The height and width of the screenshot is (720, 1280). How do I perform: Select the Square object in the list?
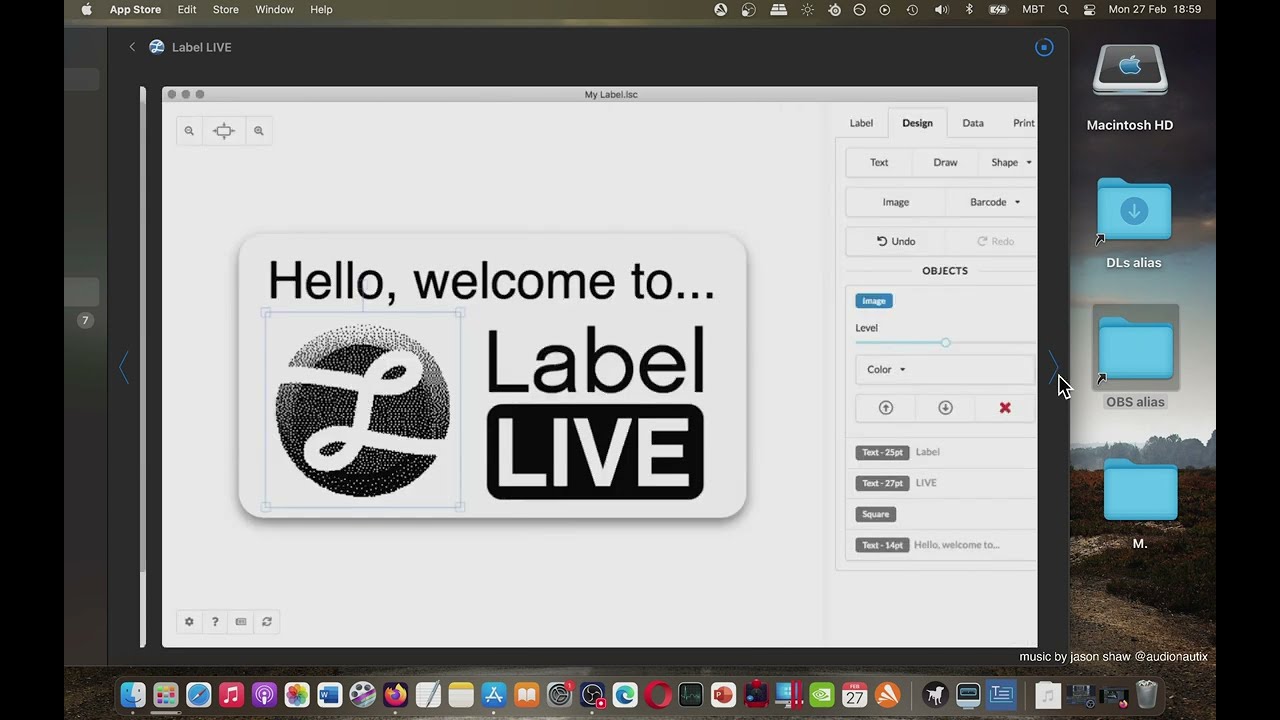pyautogui.click(x=941, y=514)
